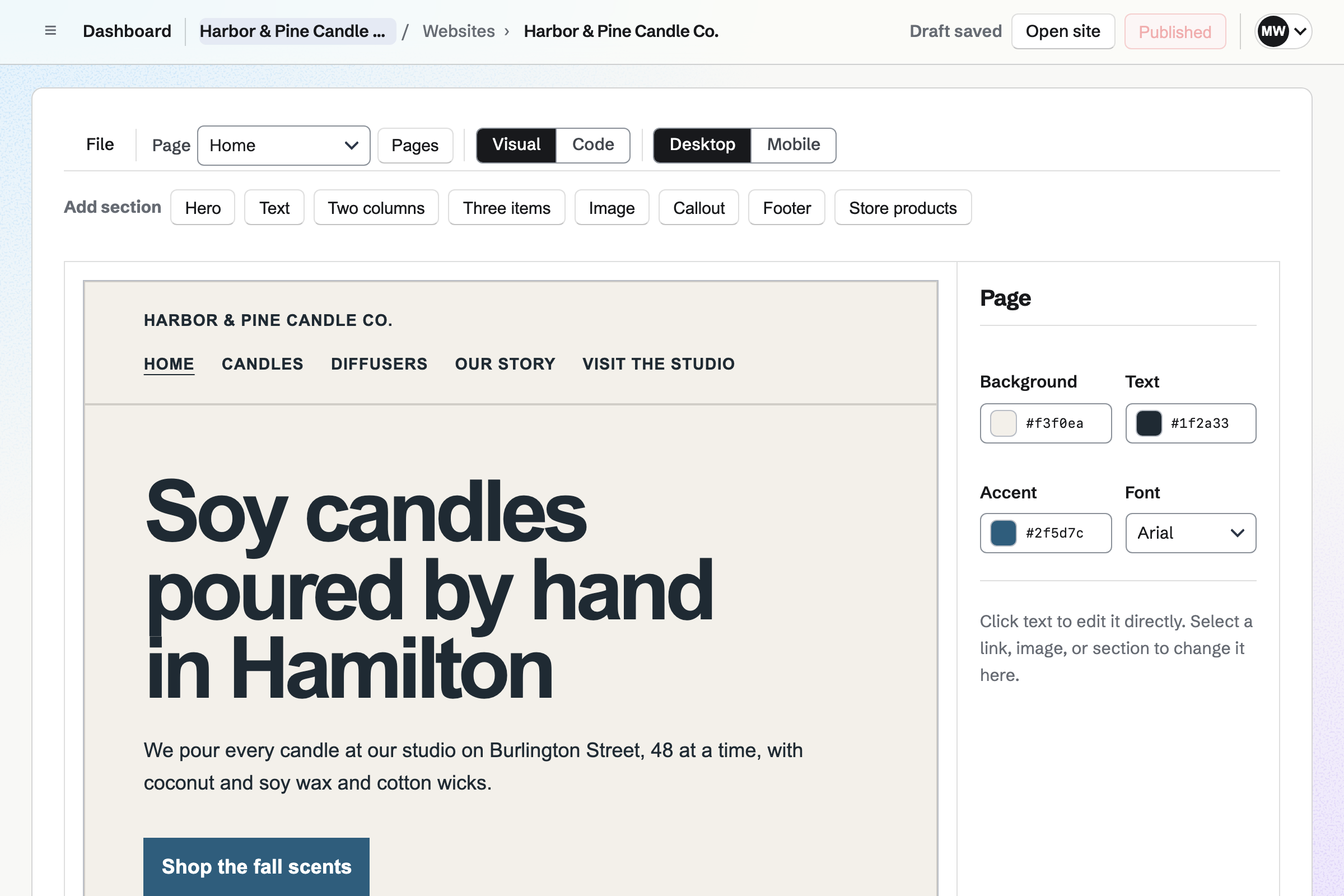
Task: Add a Callout section
Action: tap(698, 207)
